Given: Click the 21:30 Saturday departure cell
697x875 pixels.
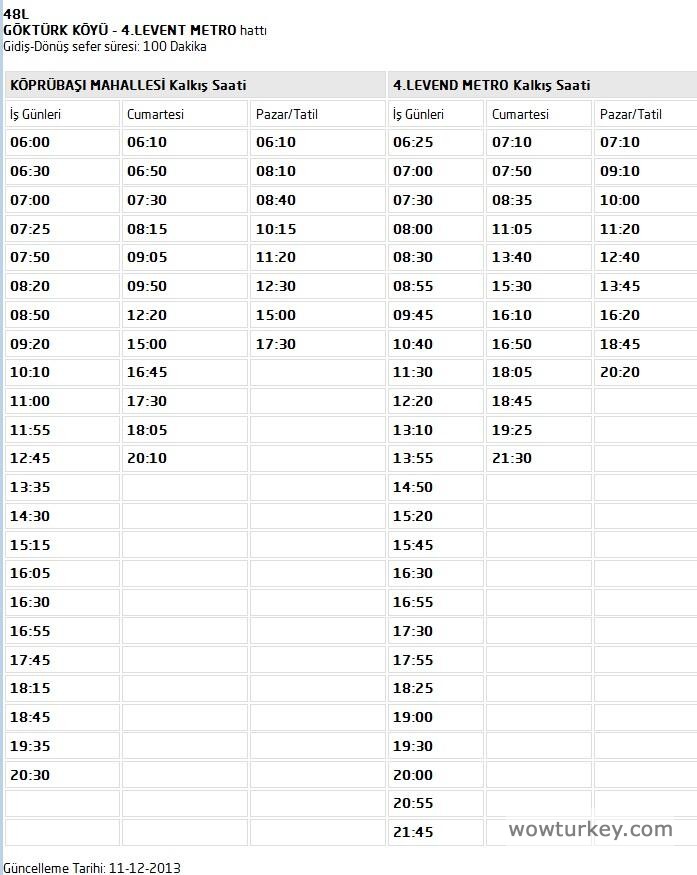Looking at the screenshot, I should point(512,458).
